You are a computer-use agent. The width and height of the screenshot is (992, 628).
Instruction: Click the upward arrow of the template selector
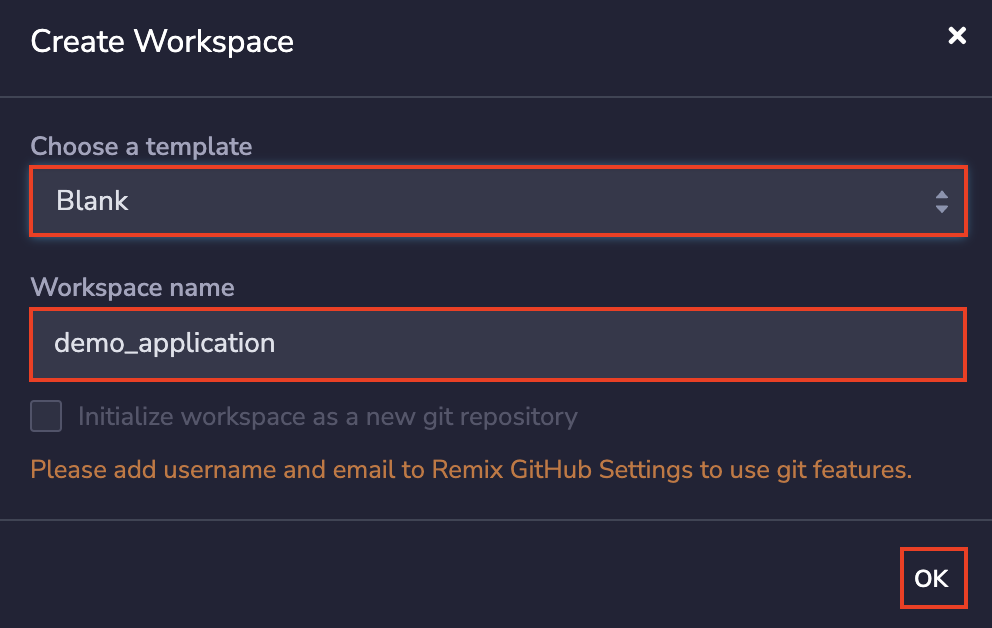pos(941,195)
